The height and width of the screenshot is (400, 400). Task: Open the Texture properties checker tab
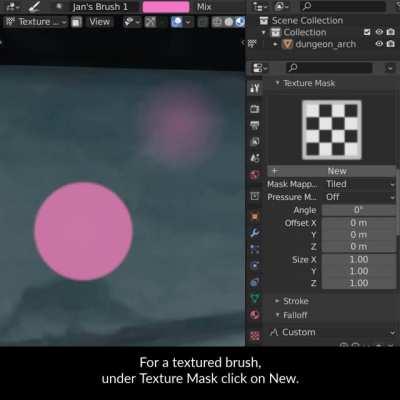pos(255,335)
